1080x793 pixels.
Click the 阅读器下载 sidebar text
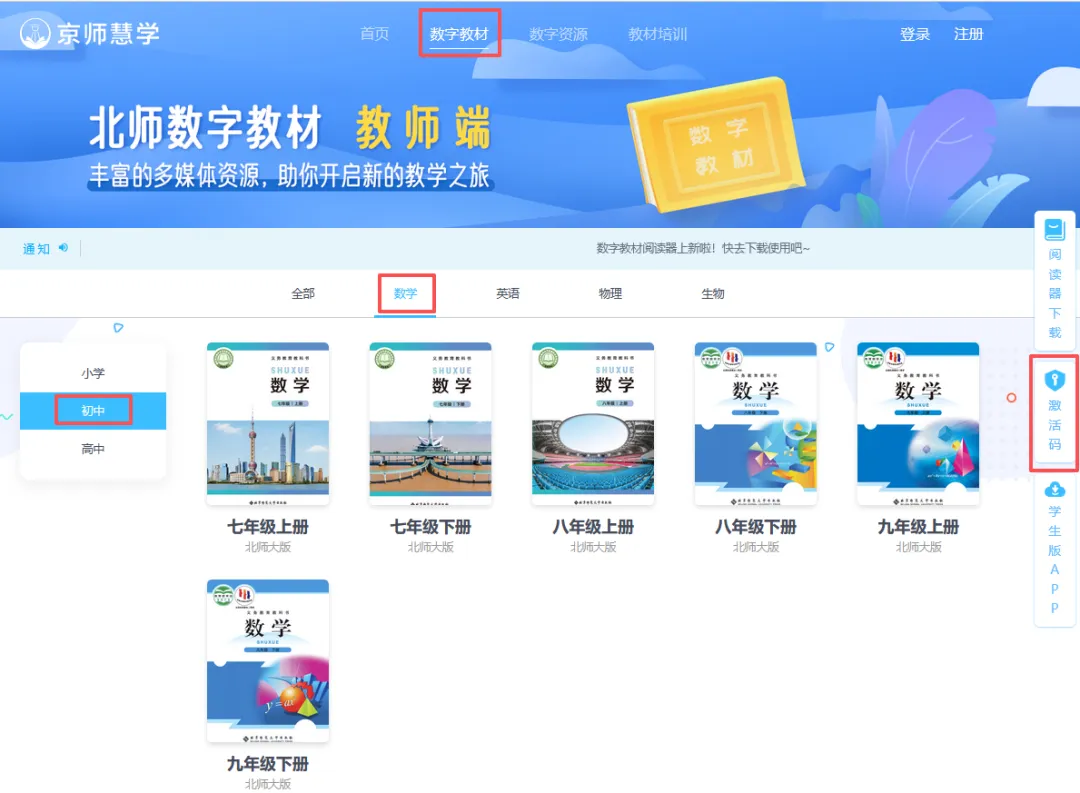click(1055, 293)
